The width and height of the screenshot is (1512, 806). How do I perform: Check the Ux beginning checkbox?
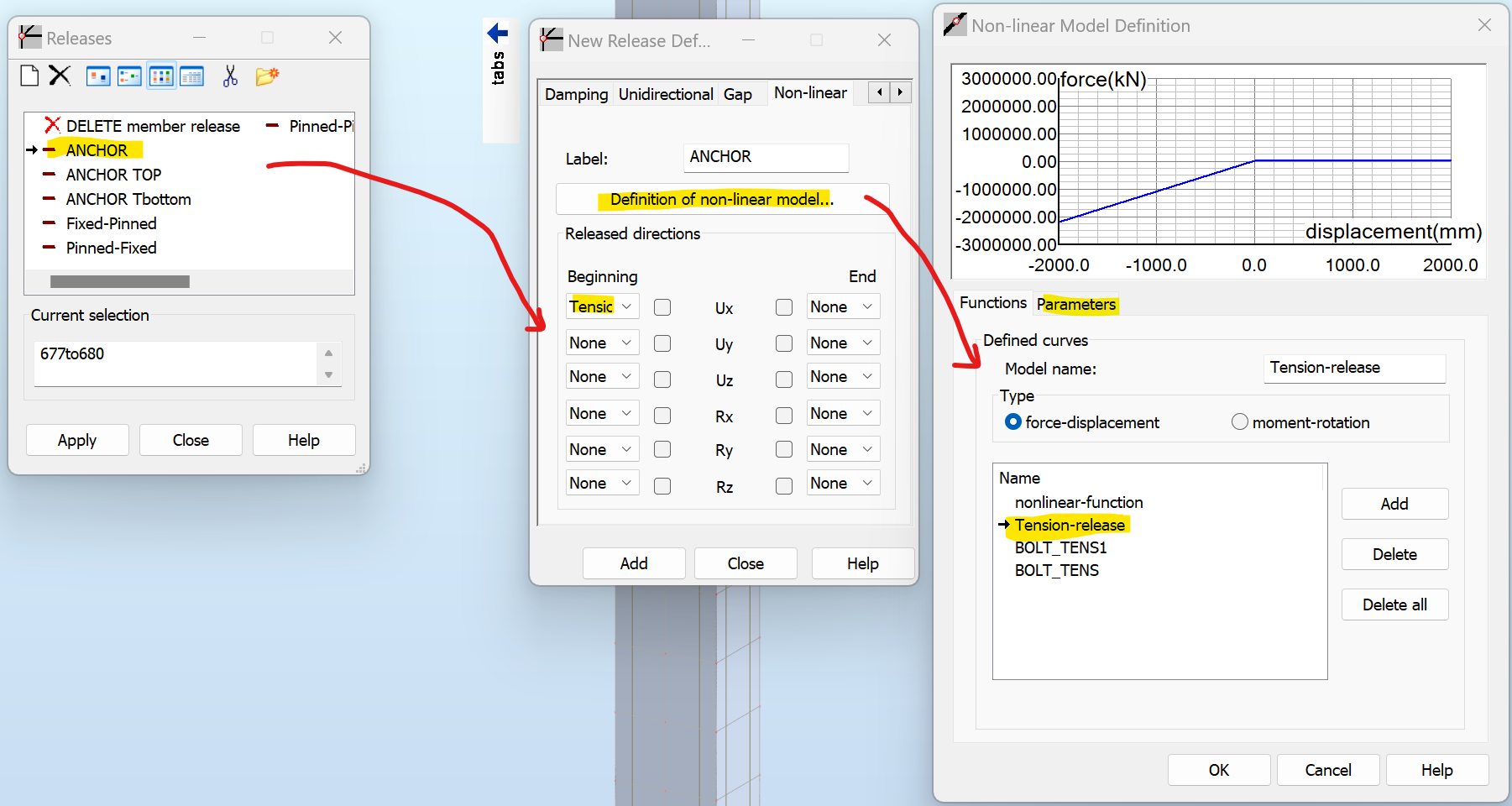point(662,307)
